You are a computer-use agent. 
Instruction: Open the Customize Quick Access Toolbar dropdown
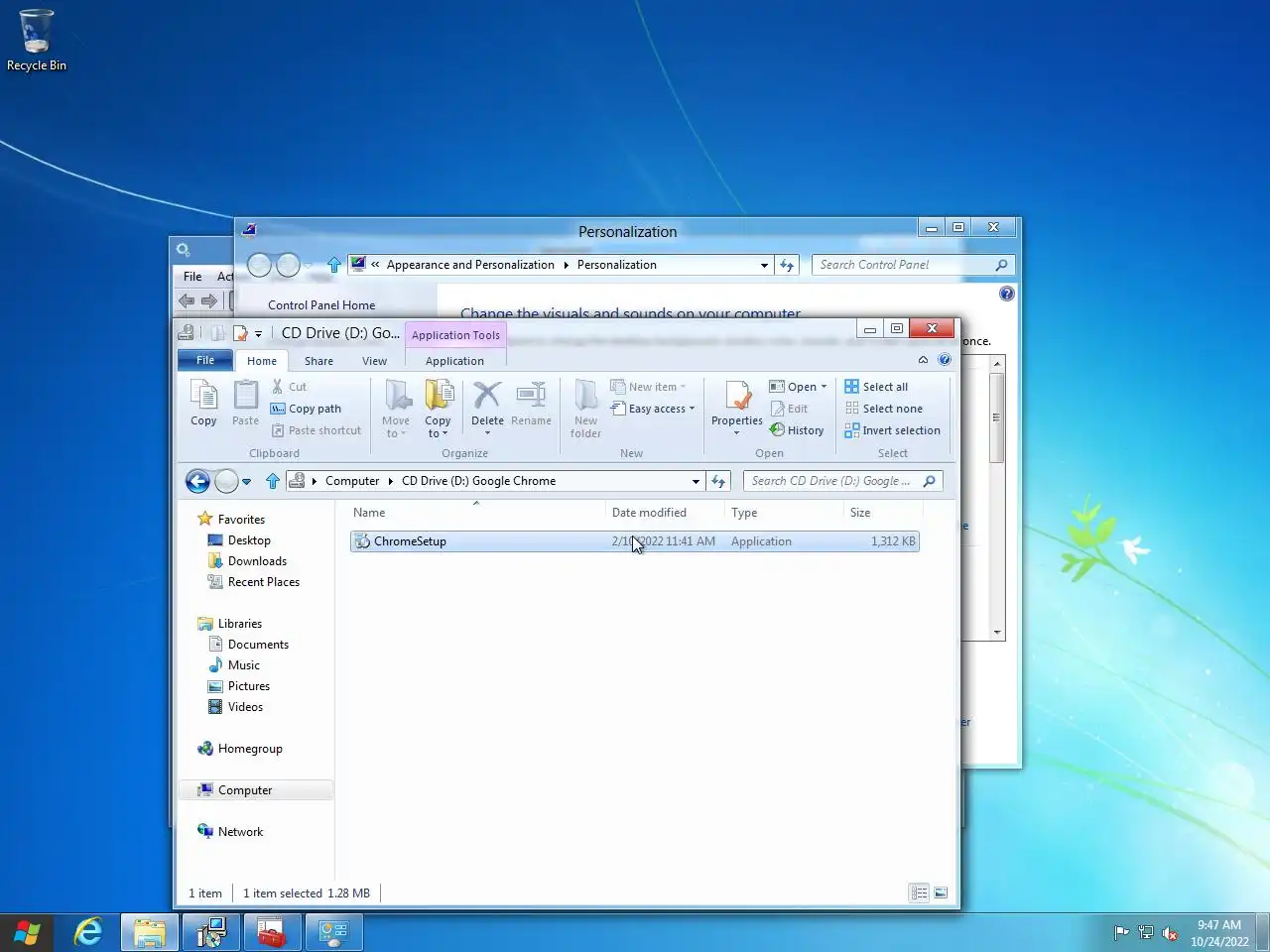pyautogui.click(x=258, y=334)
